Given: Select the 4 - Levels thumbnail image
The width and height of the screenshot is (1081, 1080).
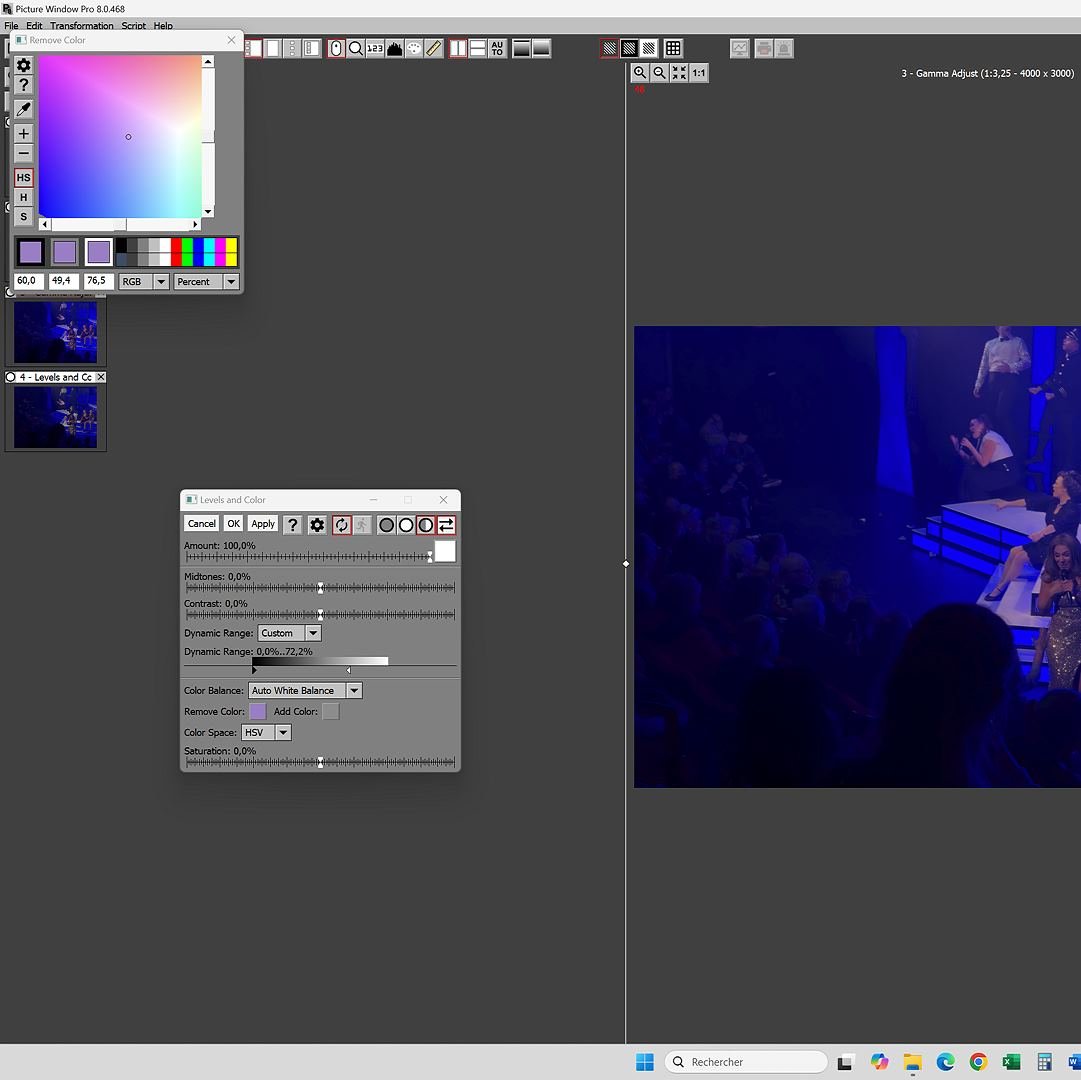Looking at the screenshot, I should tap(55, 415).
